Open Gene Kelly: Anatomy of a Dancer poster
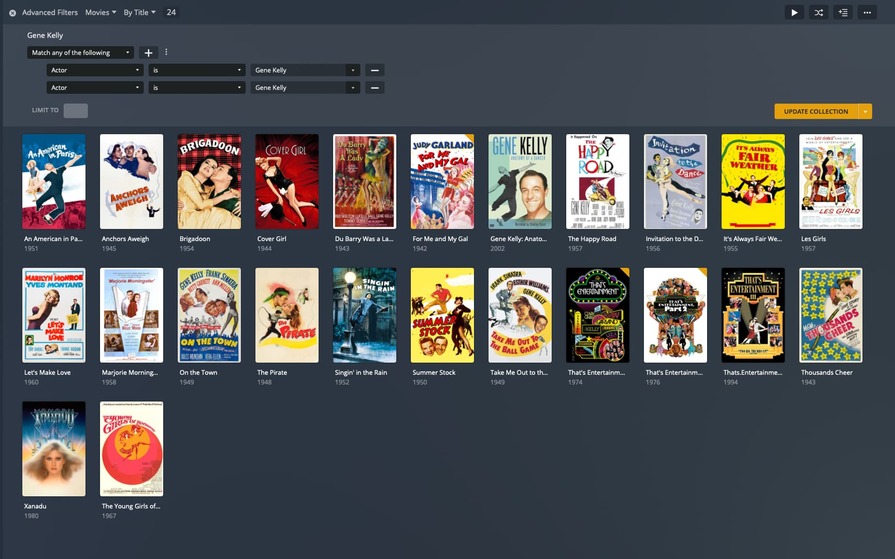Screen dimensions: 895x559 [x=520, y=182]
